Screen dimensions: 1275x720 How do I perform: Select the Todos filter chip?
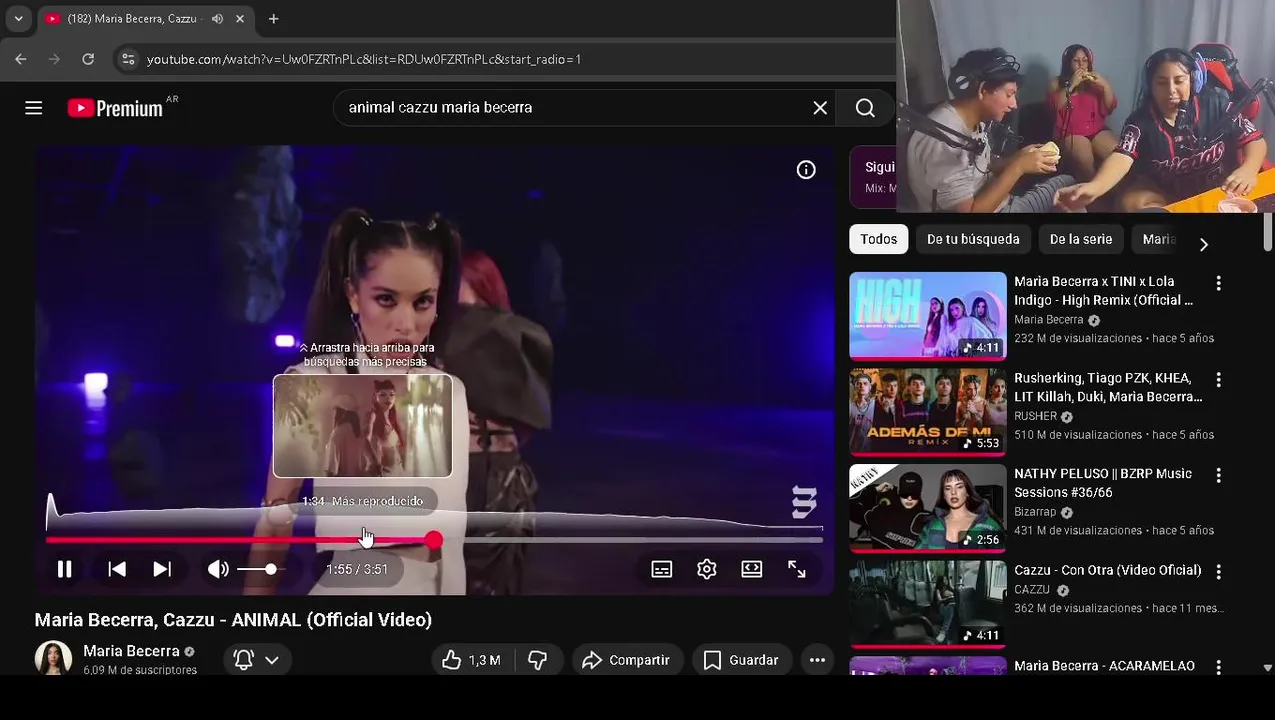[x=878, y=239]
